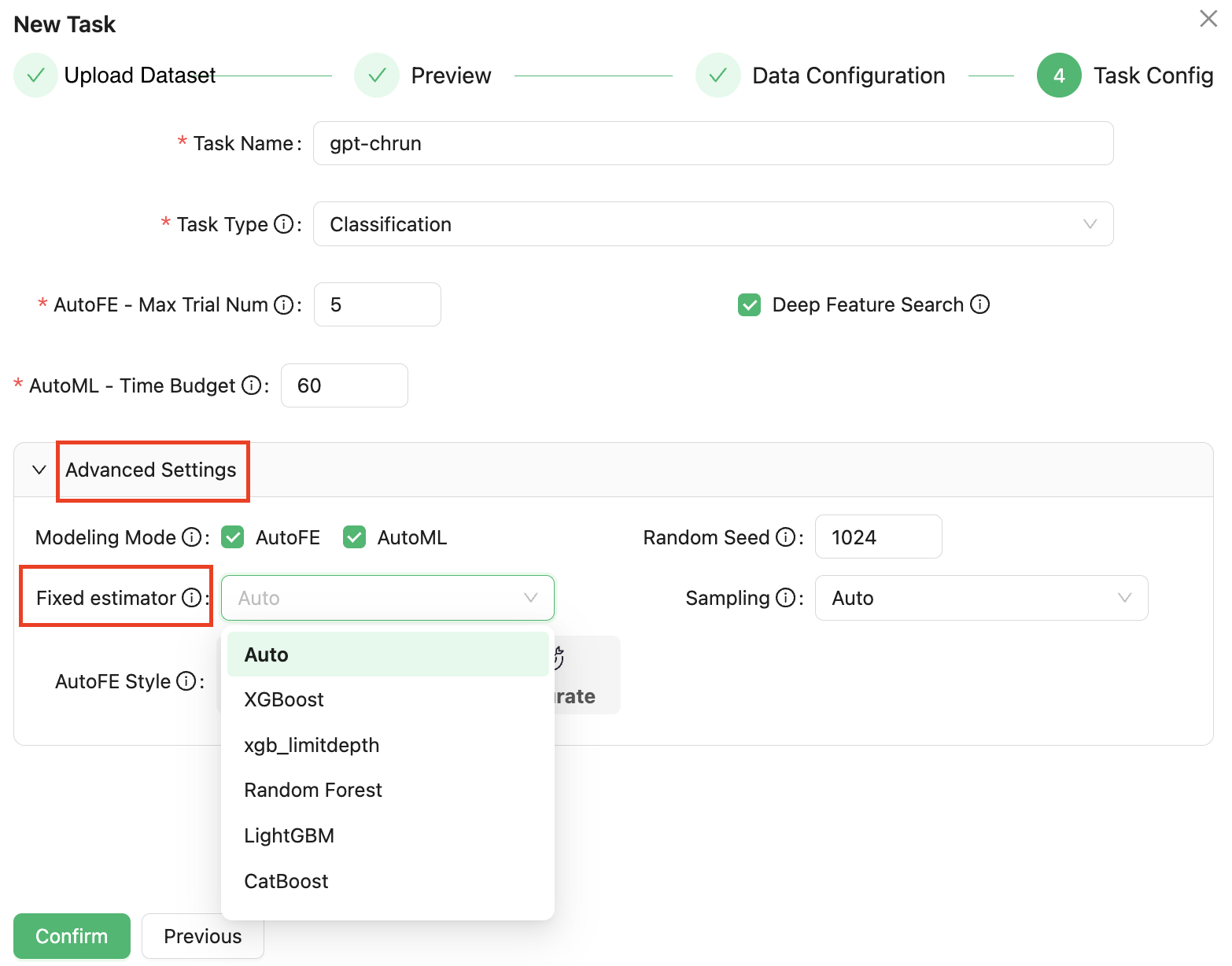The height and width of the screenshot is (966, 1232).
Task: Toggle the AutoFE modeling mode checkbox
Action: (x=233, y=537)
